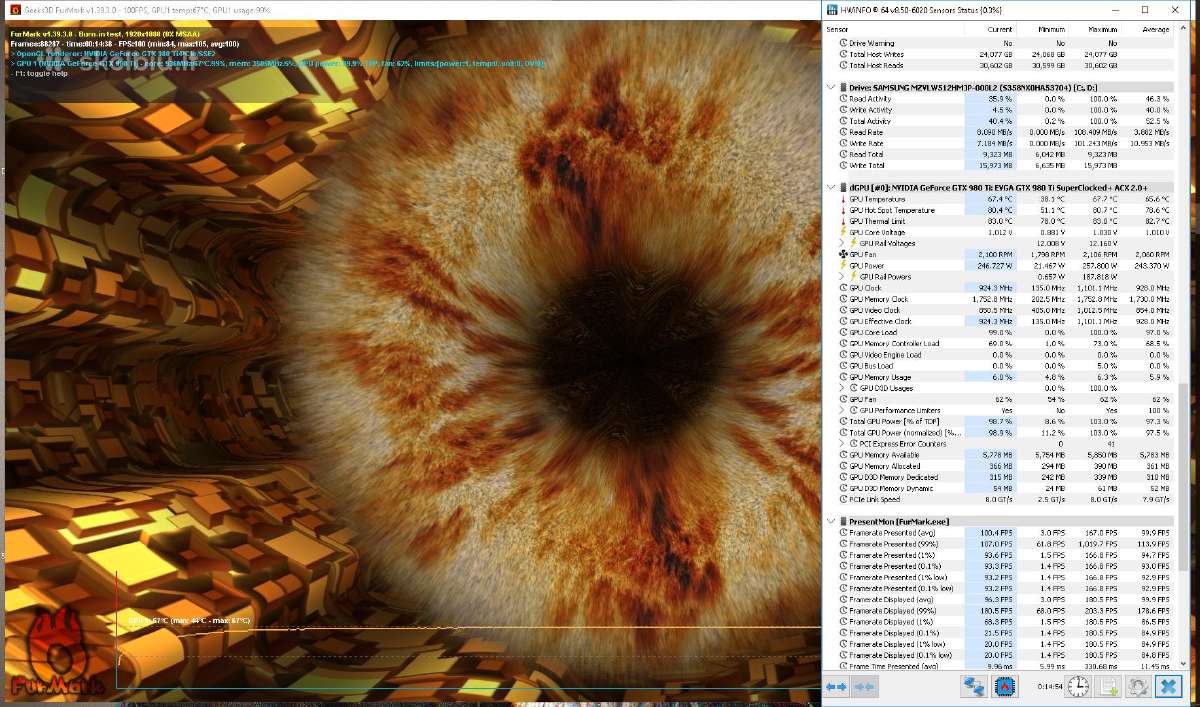
Task: Click the thermometer icon beside GPU Hot Spot Temperature
Action: pos(843,210)
